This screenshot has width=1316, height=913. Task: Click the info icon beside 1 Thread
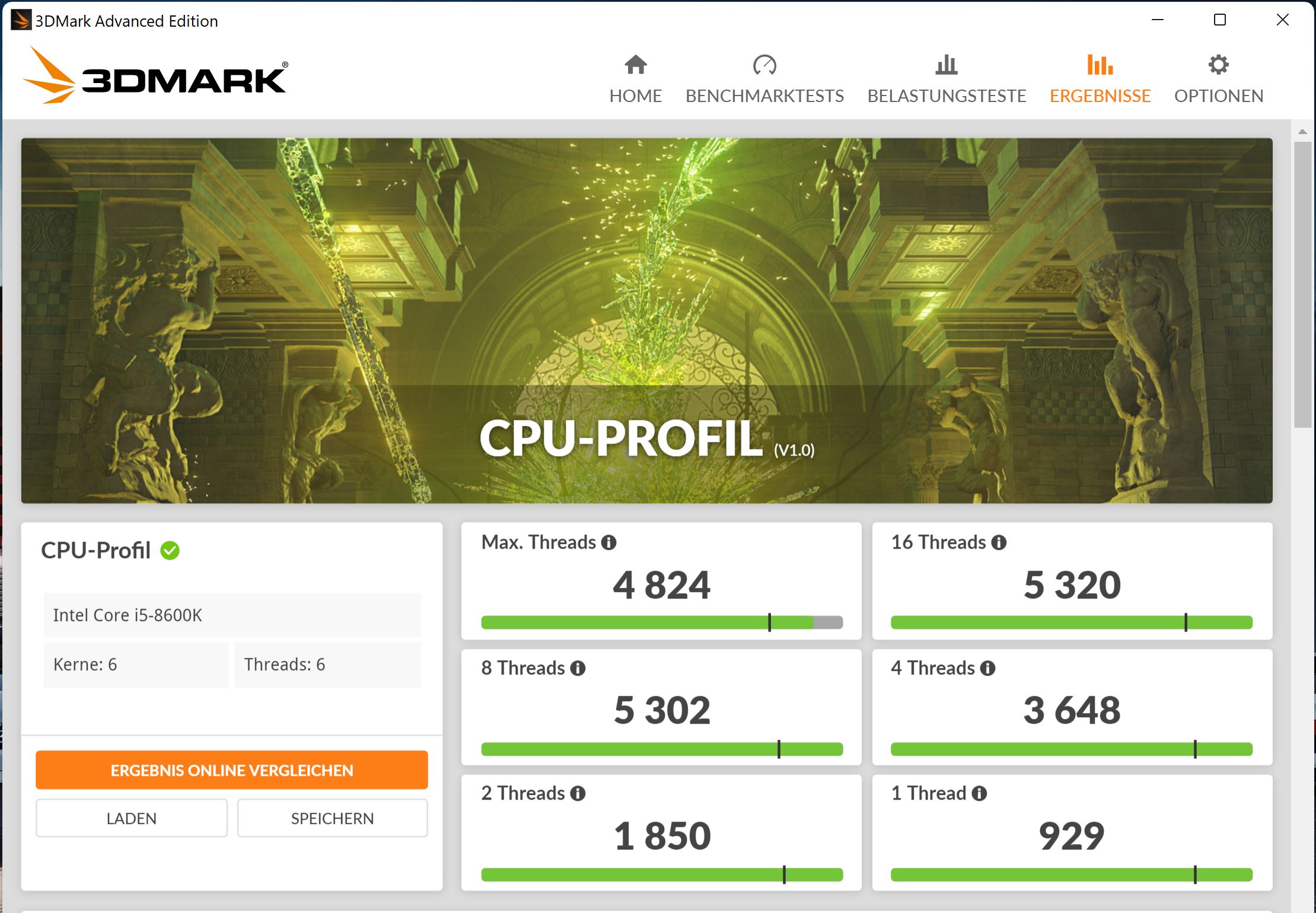coord(979,794)
